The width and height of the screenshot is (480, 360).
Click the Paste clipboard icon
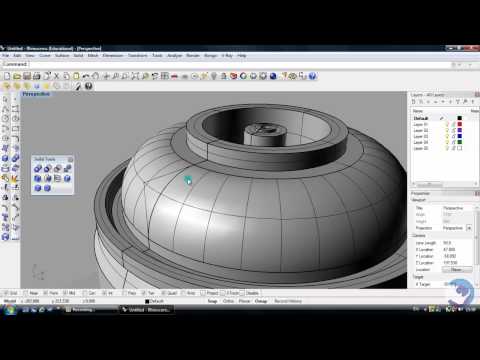pyautogui.click(x=76, y=76)
